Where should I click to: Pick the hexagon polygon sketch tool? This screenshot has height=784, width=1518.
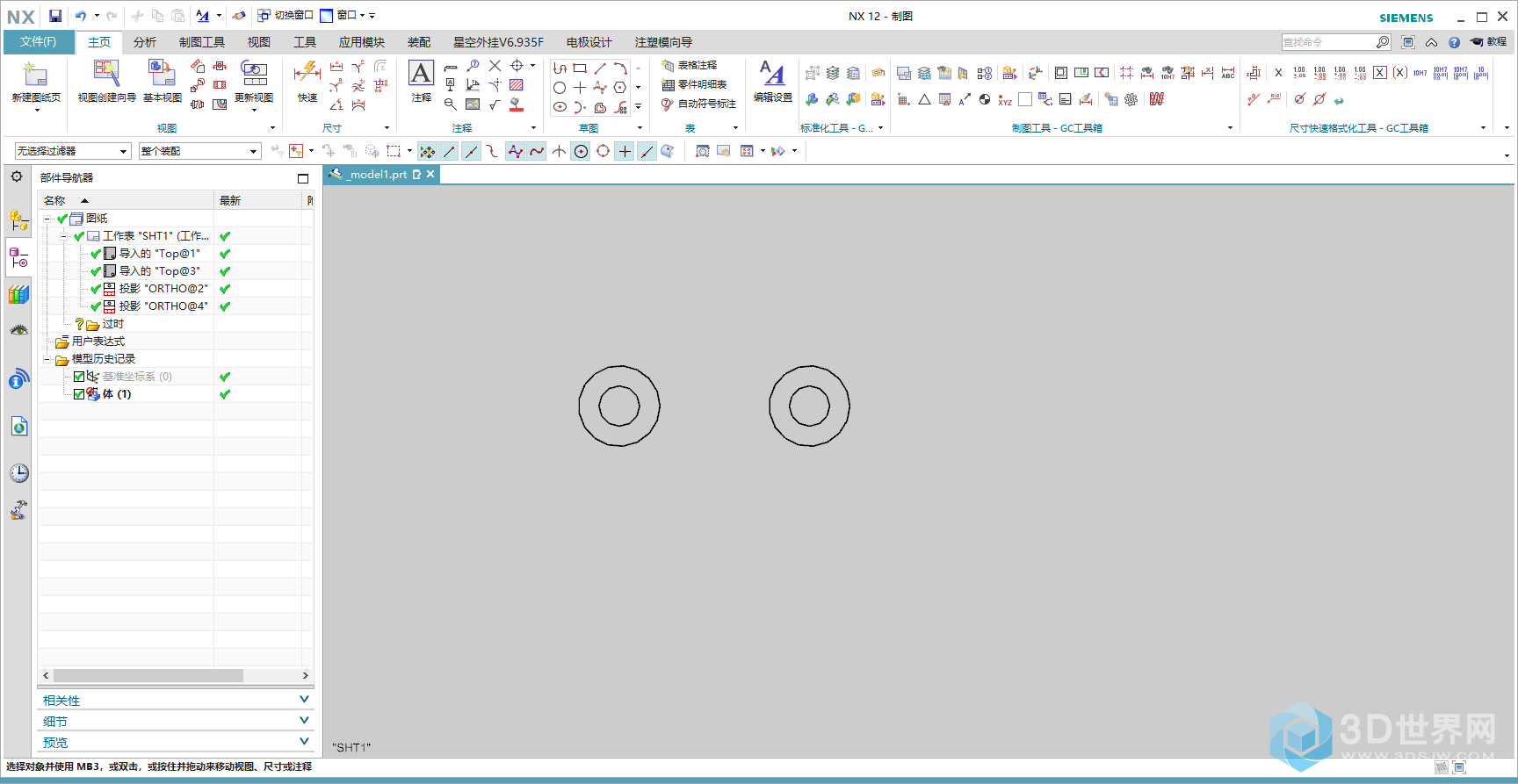[x=620, y=87]
